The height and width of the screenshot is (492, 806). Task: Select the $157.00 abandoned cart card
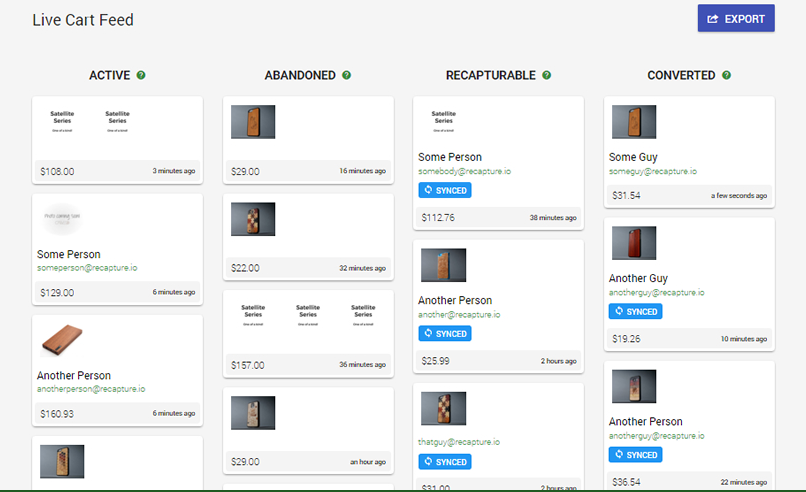coord(308,334)
